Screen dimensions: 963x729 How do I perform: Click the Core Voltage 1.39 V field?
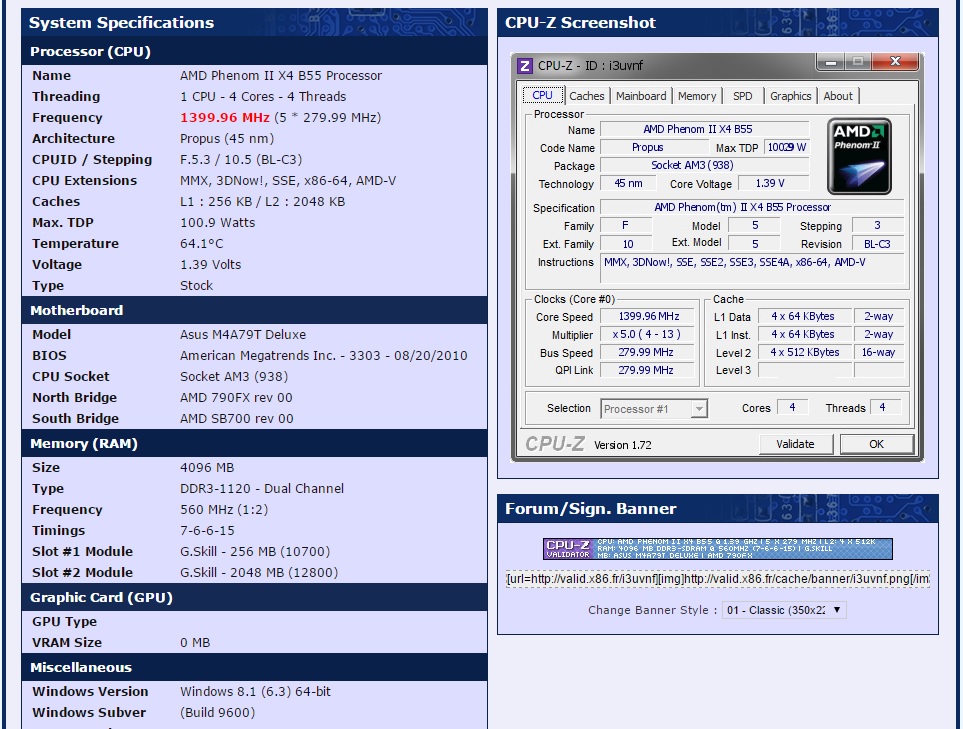tap(774, 183)
